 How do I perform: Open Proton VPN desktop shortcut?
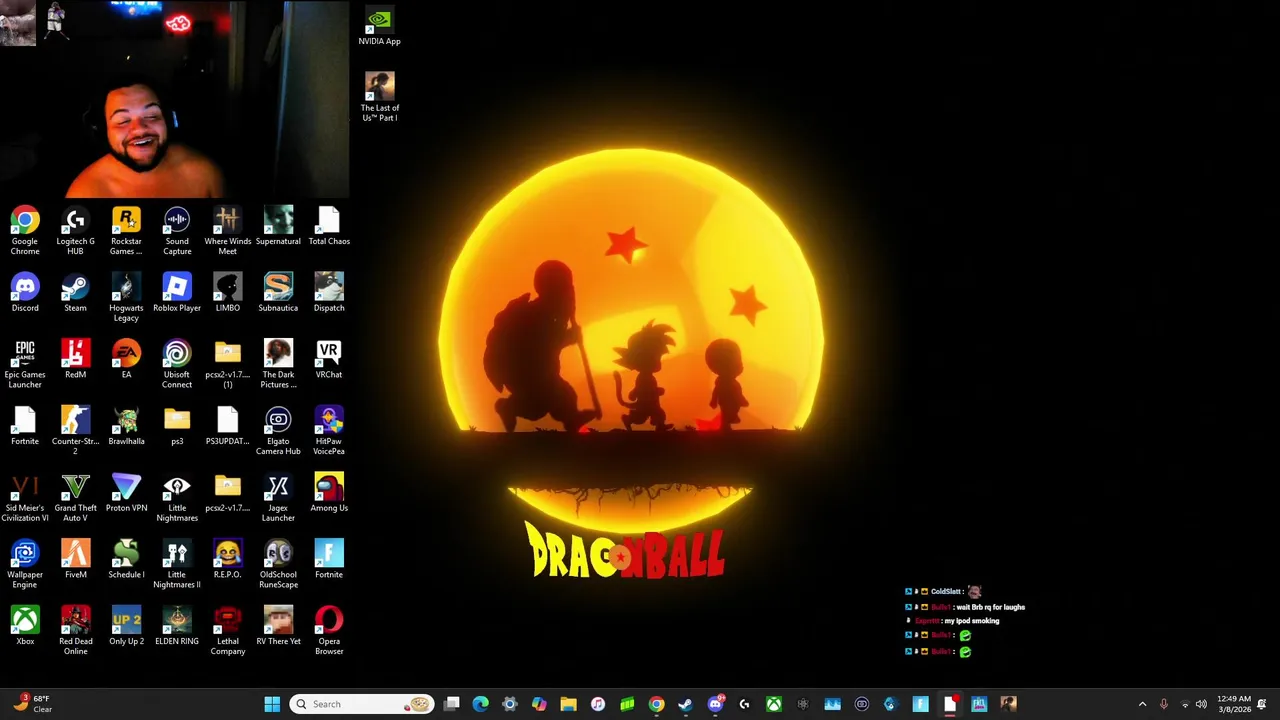coord(126,494)
